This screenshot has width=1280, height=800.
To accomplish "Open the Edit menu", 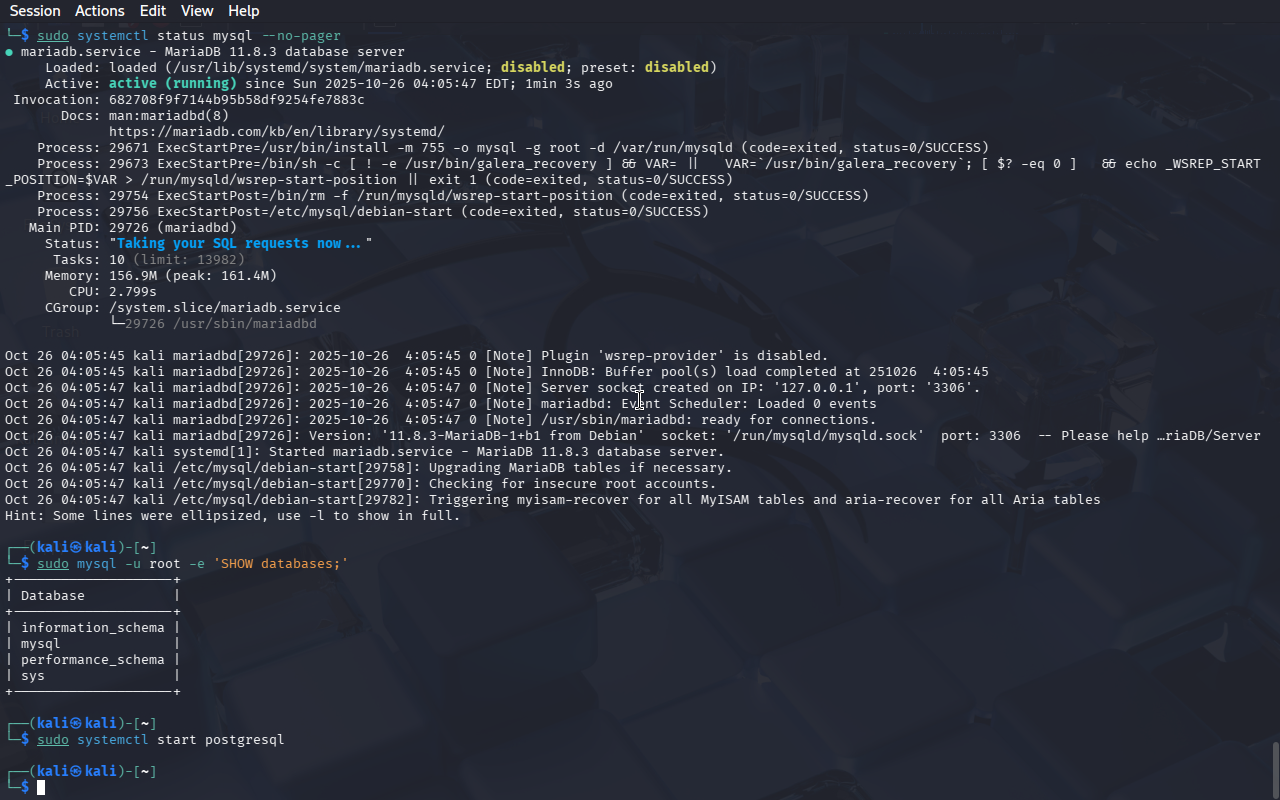I will tap(153, 11).
